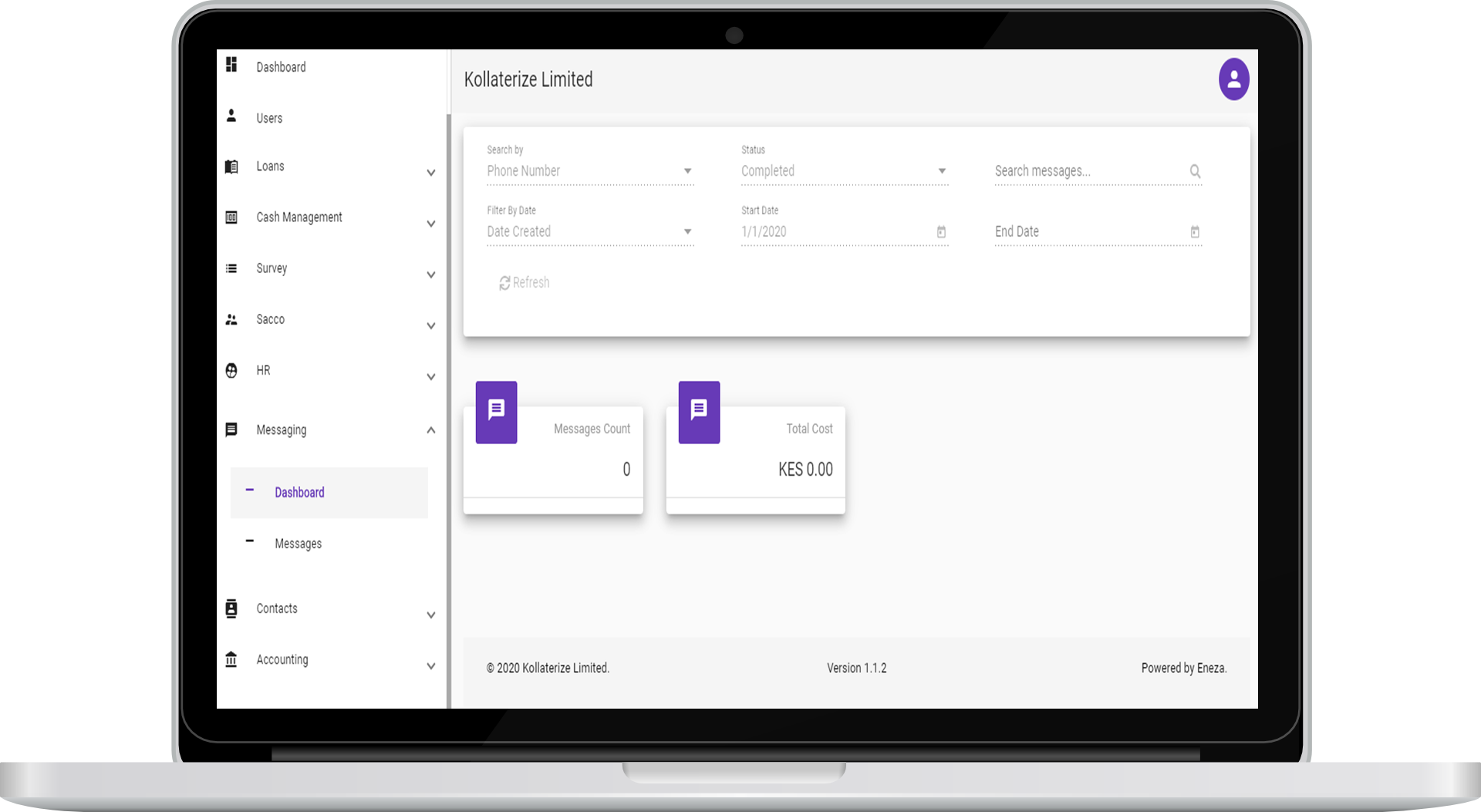The image size is (1481, 812).
Task: Click the Survey menu label
Action: click(x=272, y=268)
